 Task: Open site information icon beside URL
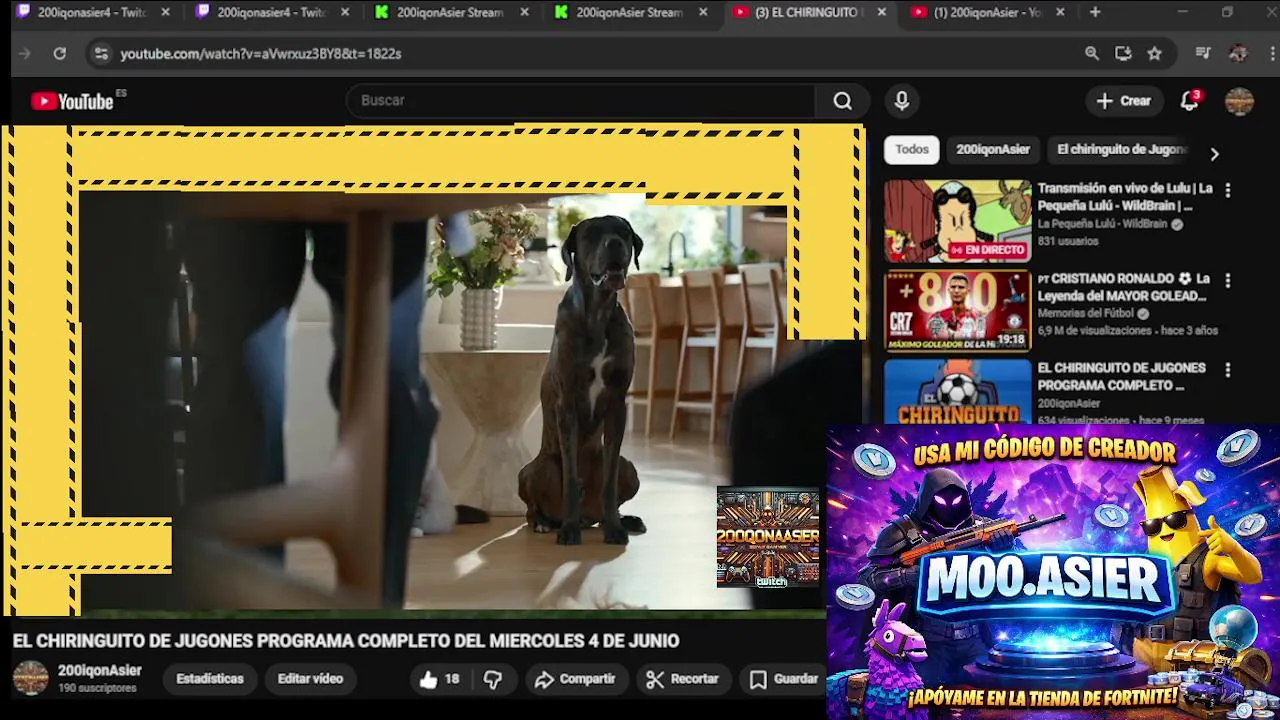[x=100, y=54]
